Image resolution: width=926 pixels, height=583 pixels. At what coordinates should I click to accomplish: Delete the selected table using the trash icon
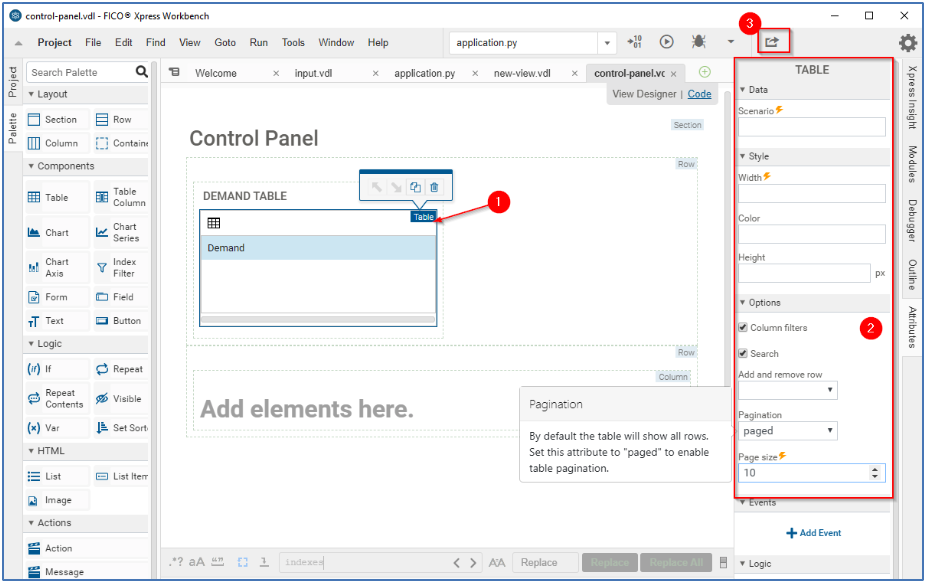tap(436, 186)
